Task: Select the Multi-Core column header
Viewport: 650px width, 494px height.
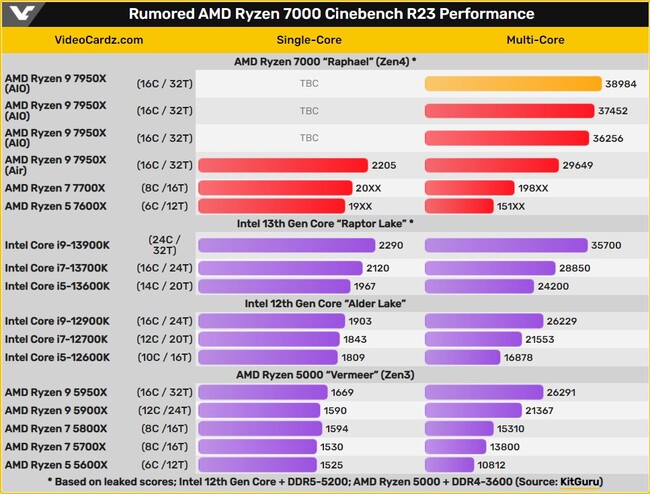Action: [536, 40]
